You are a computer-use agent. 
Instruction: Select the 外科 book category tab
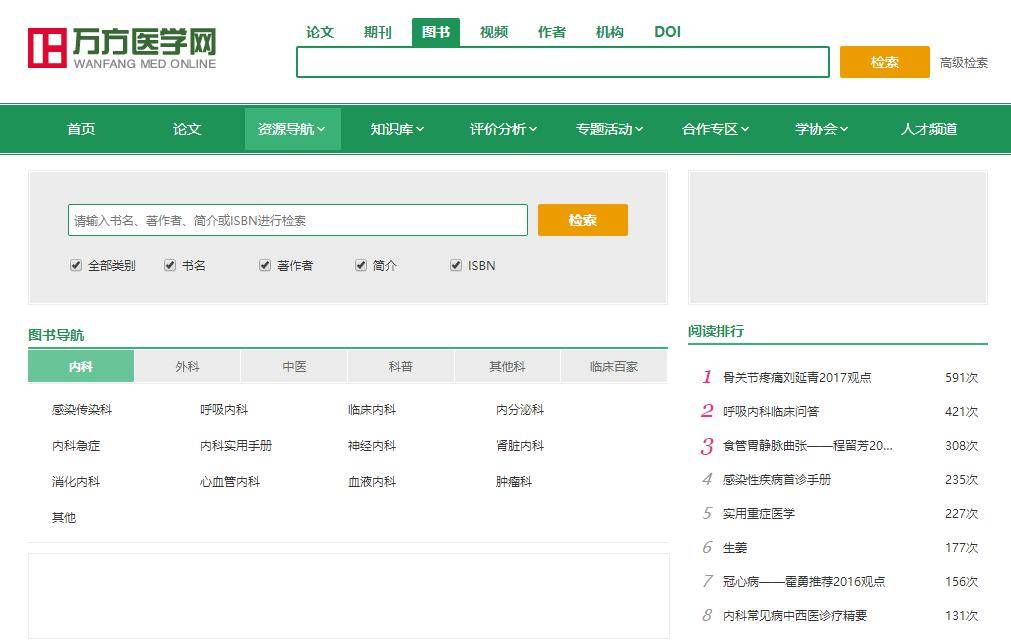(187, 366)
